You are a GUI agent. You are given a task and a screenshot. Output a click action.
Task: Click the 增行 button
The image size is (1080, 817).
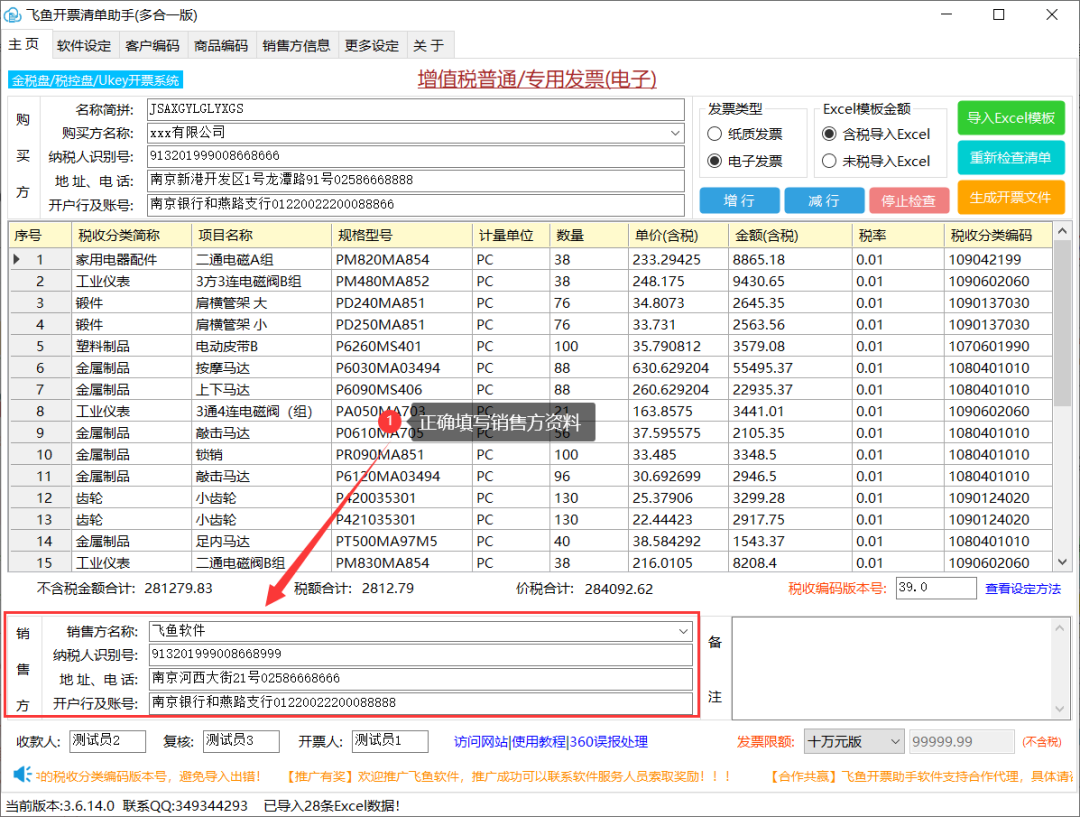739,200
